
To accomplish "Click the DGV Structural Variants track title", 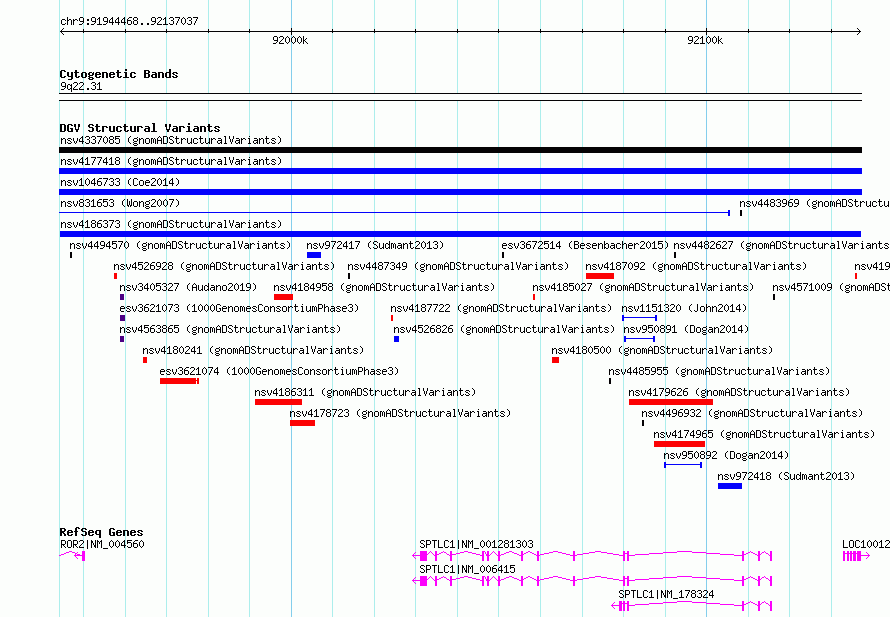I will tap(140, 128).
